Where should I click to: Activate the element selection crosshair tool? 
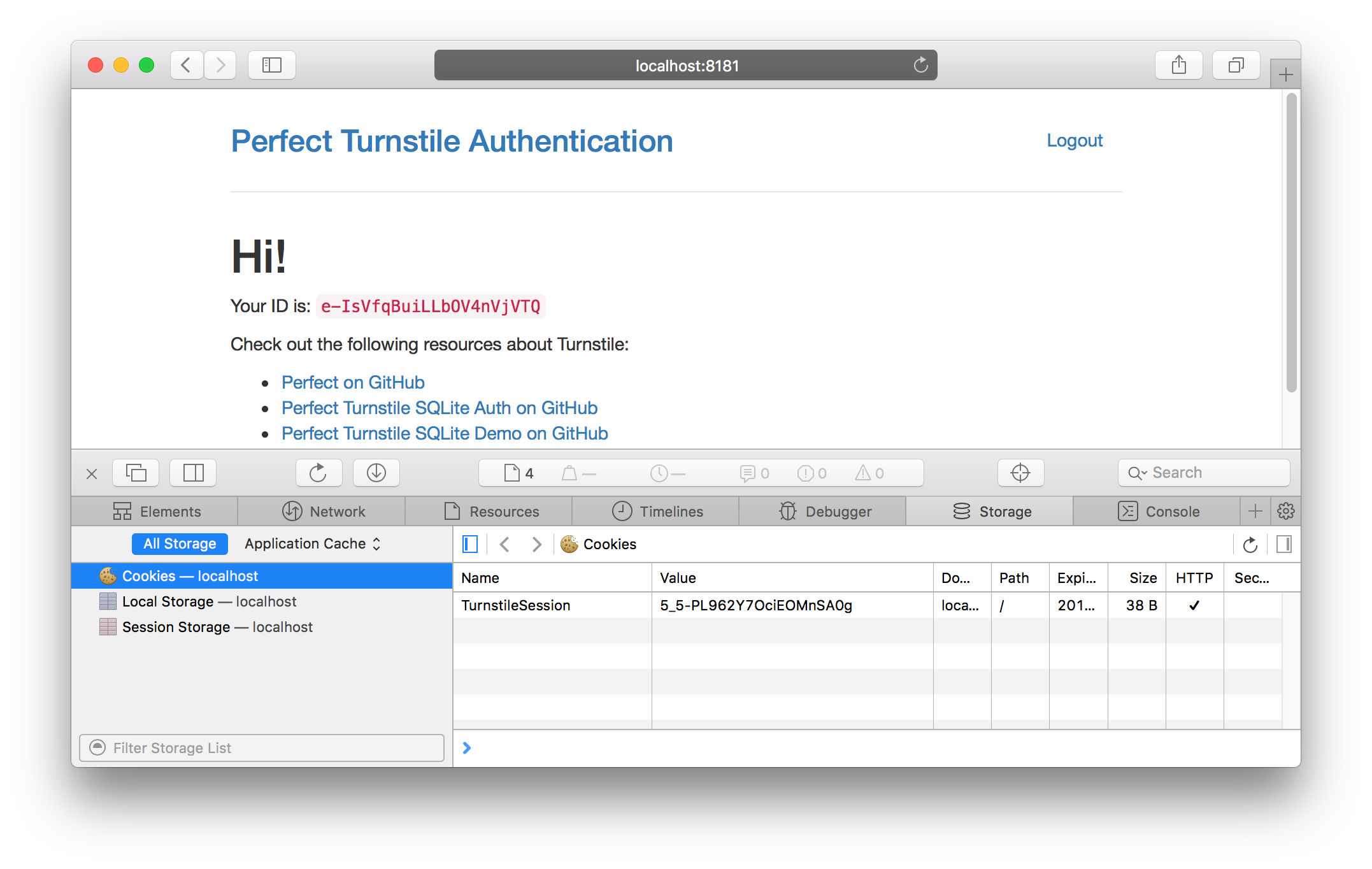1020,473
